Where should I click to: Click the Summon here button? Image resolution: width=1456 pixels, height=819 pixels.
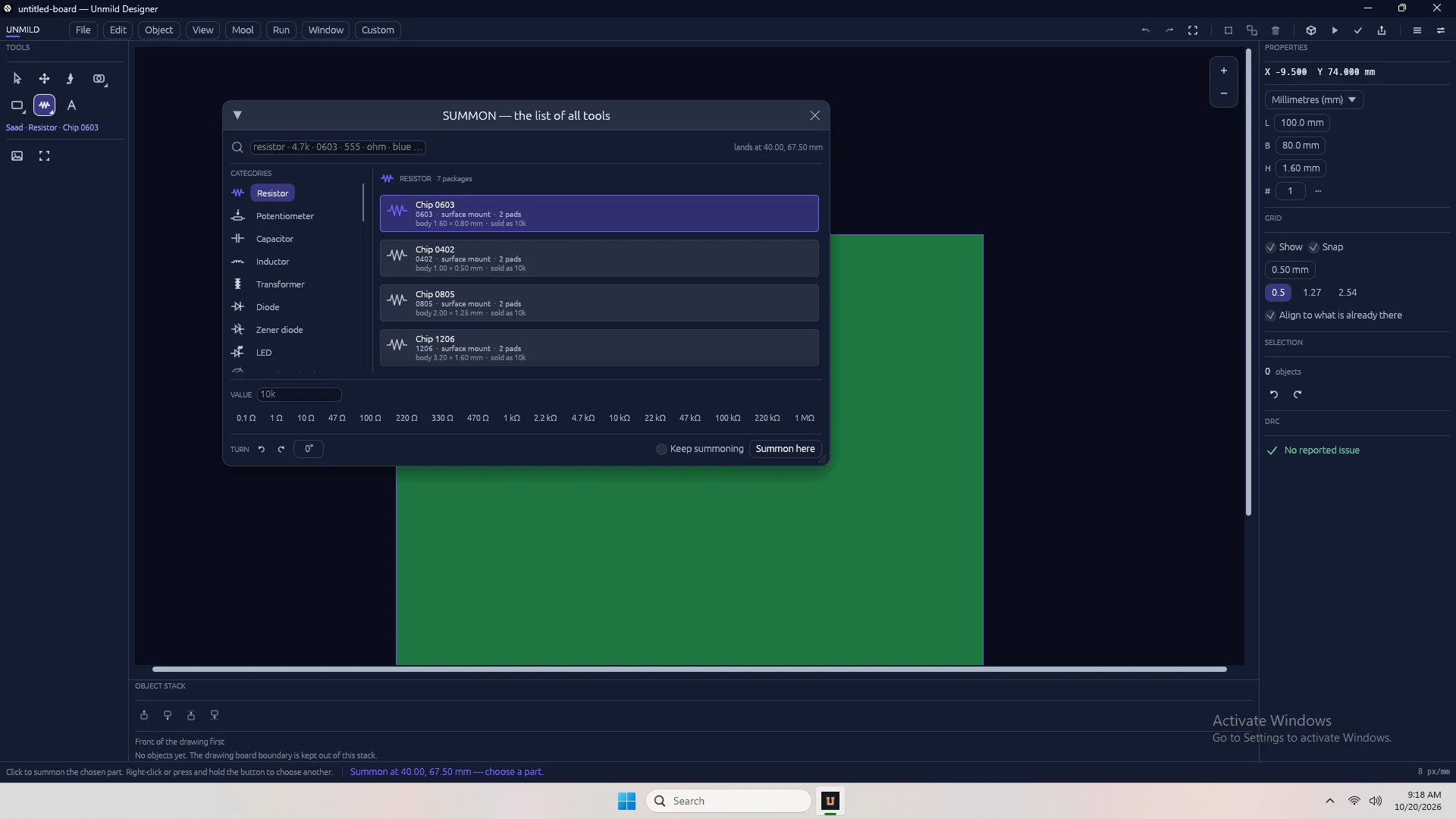[x=785, y=449]
